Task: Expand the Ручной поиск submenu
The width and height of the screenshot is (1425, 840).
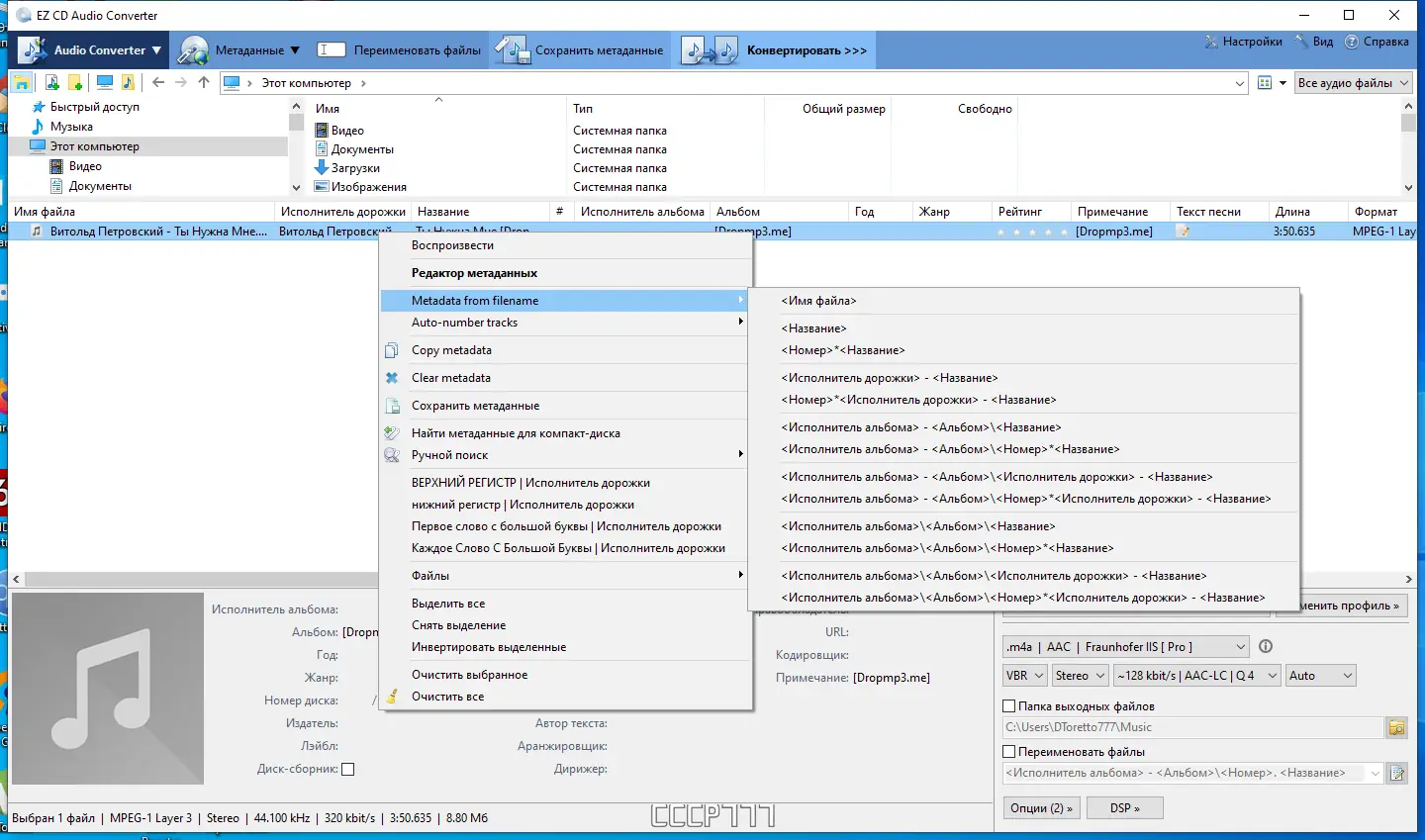Action: pos(566,455)
